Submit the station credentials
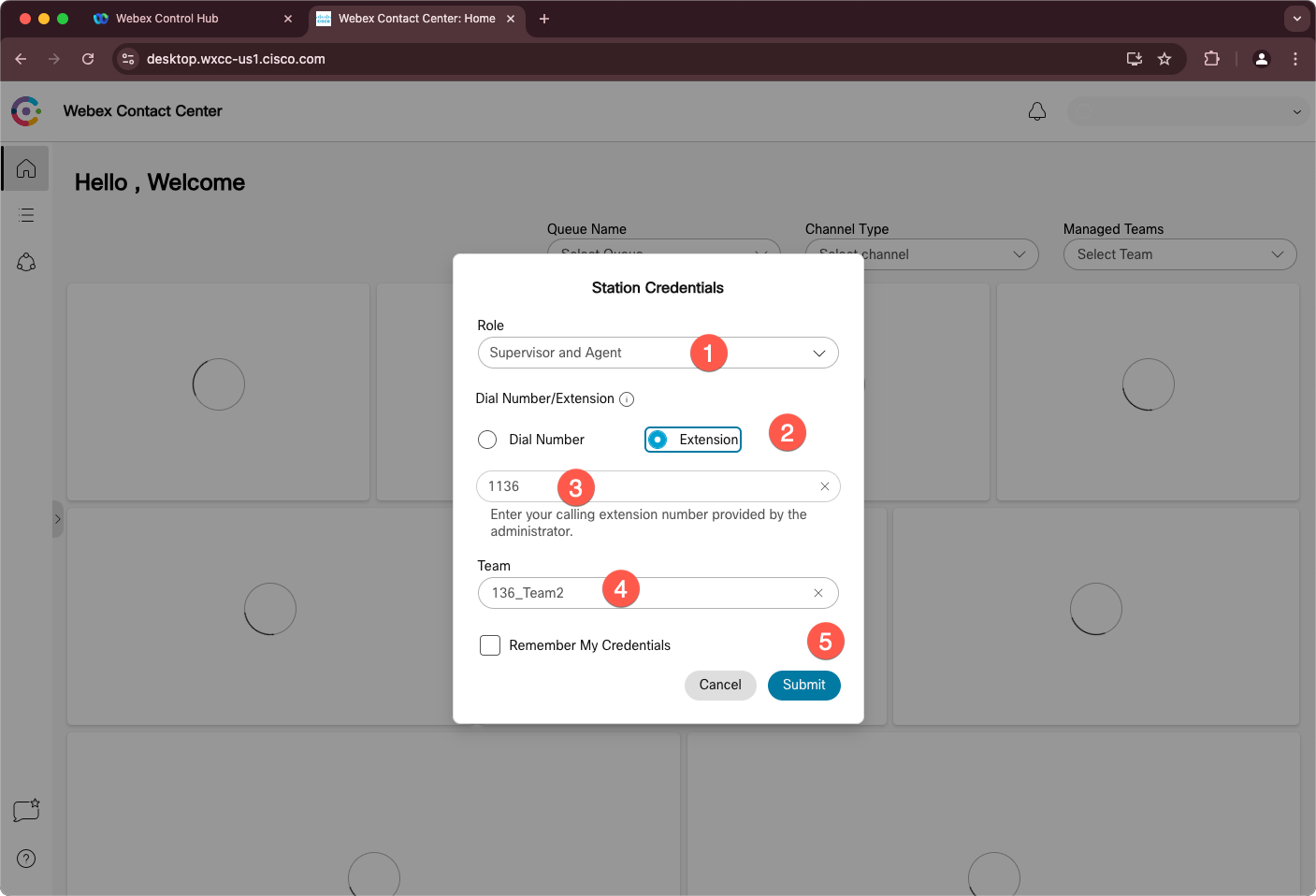 click(803, 685)
